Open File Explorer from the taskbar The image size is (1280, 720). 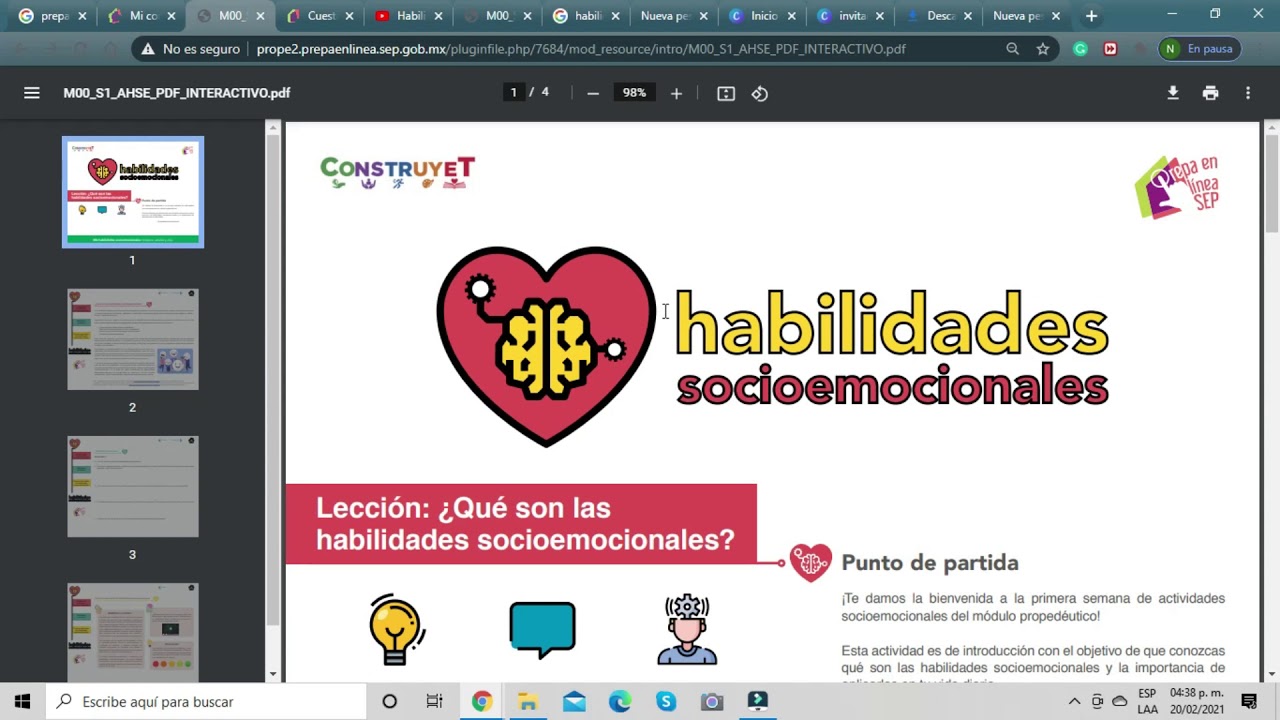click(x=528, y=702)
